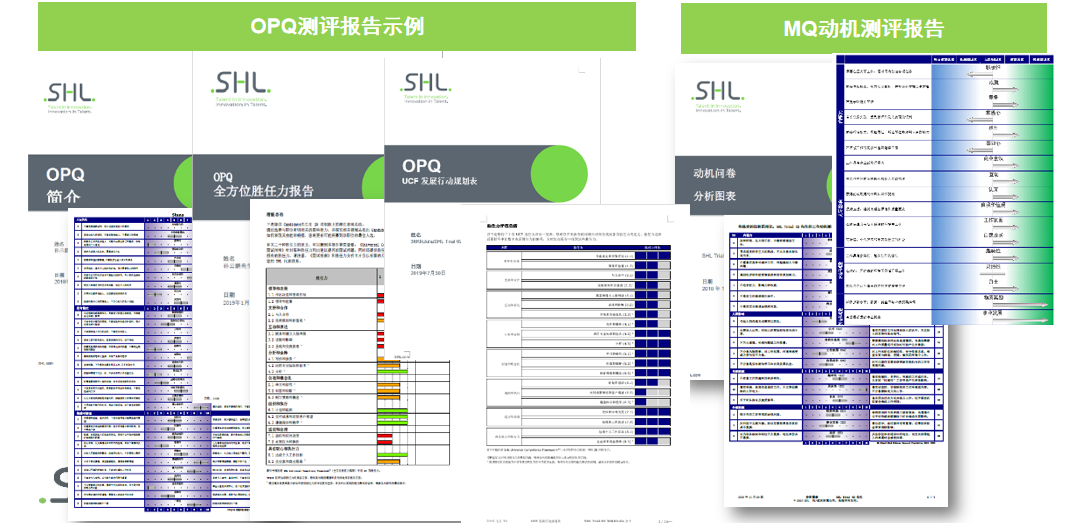The image size is (1078, 523).
Task: Click SHL logo on OPQ 简介 cover
Action: pyautogui.click(x=69, y=97)
